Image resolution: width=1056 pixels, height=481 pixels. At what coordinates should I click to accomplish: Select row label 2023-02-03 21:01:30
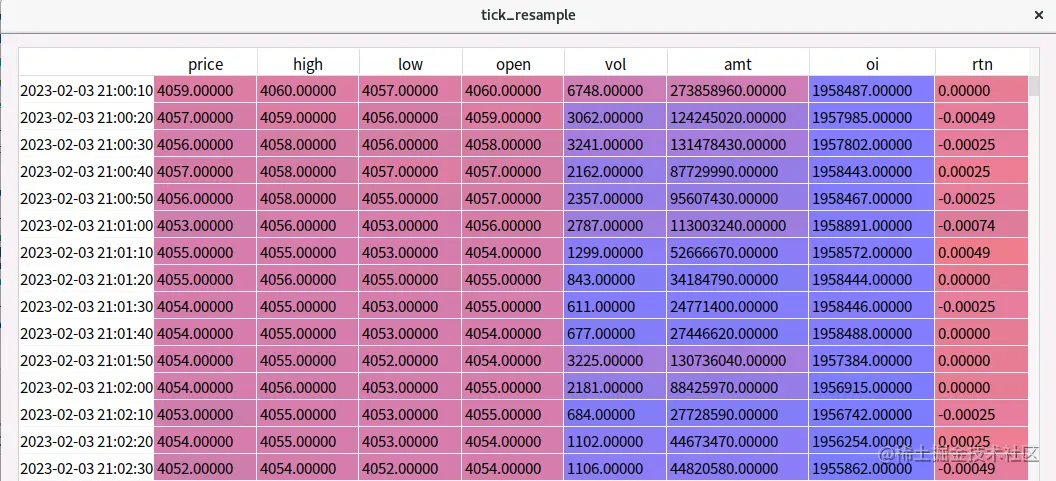point(86,306)
